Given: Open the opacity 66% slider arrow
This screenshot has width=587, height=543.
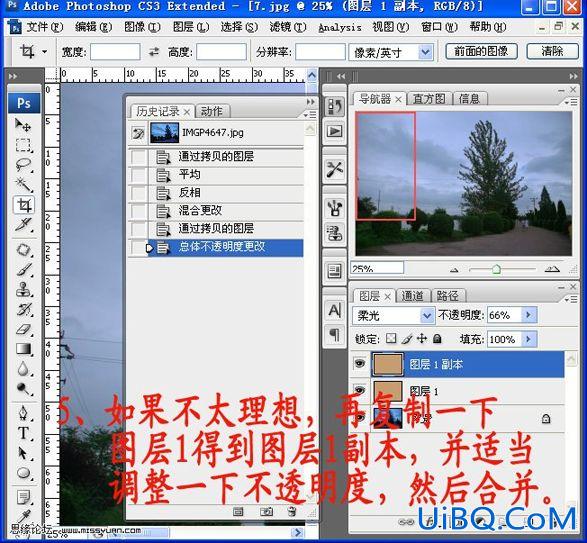Looking at the screenshot, I should point(529,315).
